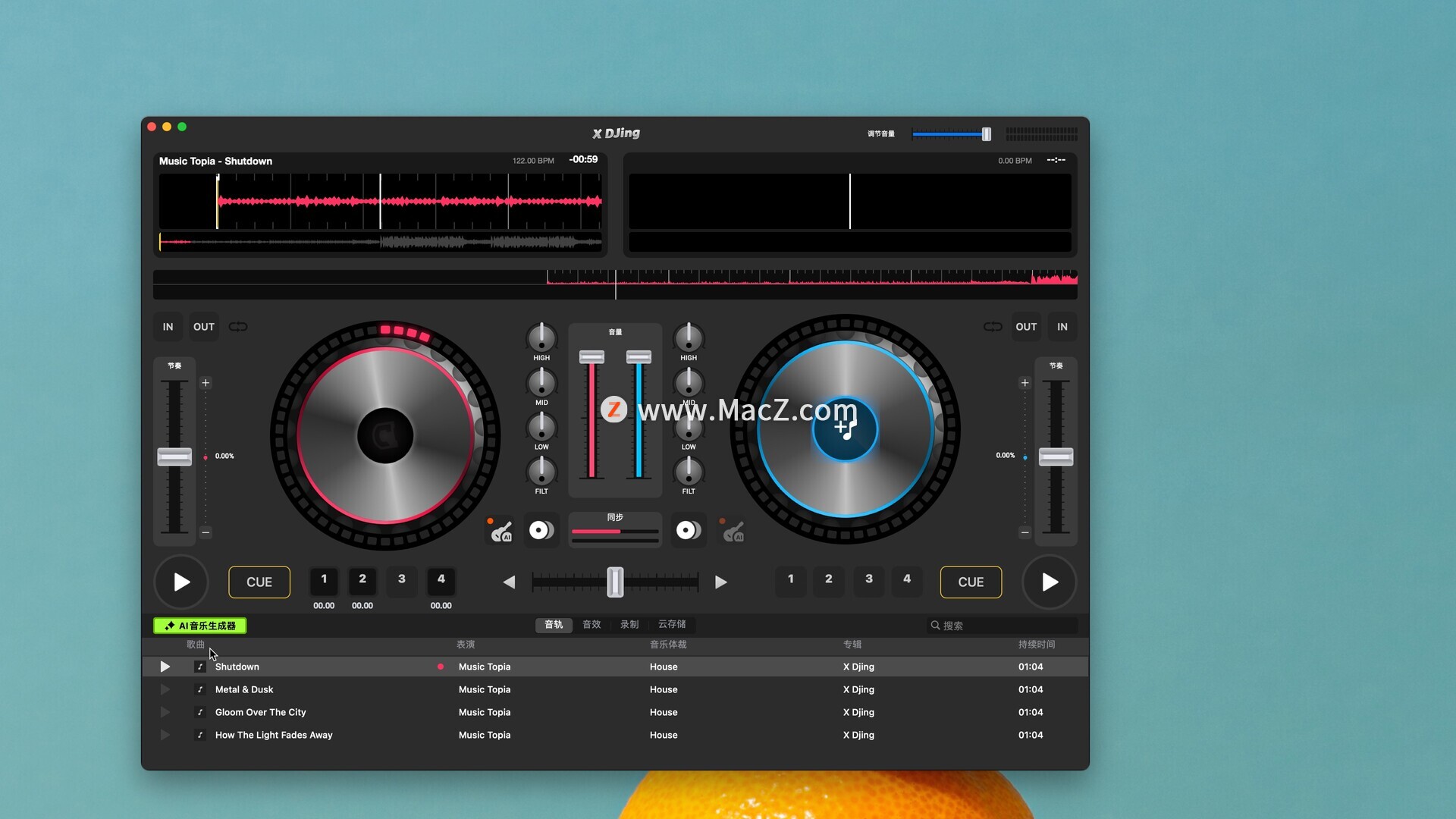Image resolution: width=1456 pixels, height=819 pixels.
Task: Open the AI音乐生成器 button
Action: pos(200,626)
